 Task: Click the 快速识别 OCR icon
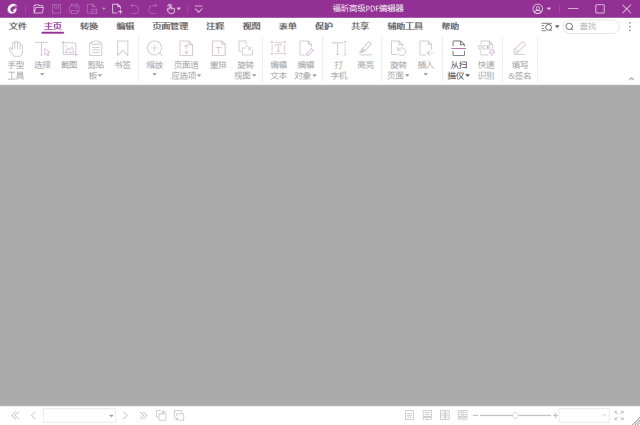click(x=486, y=60)
